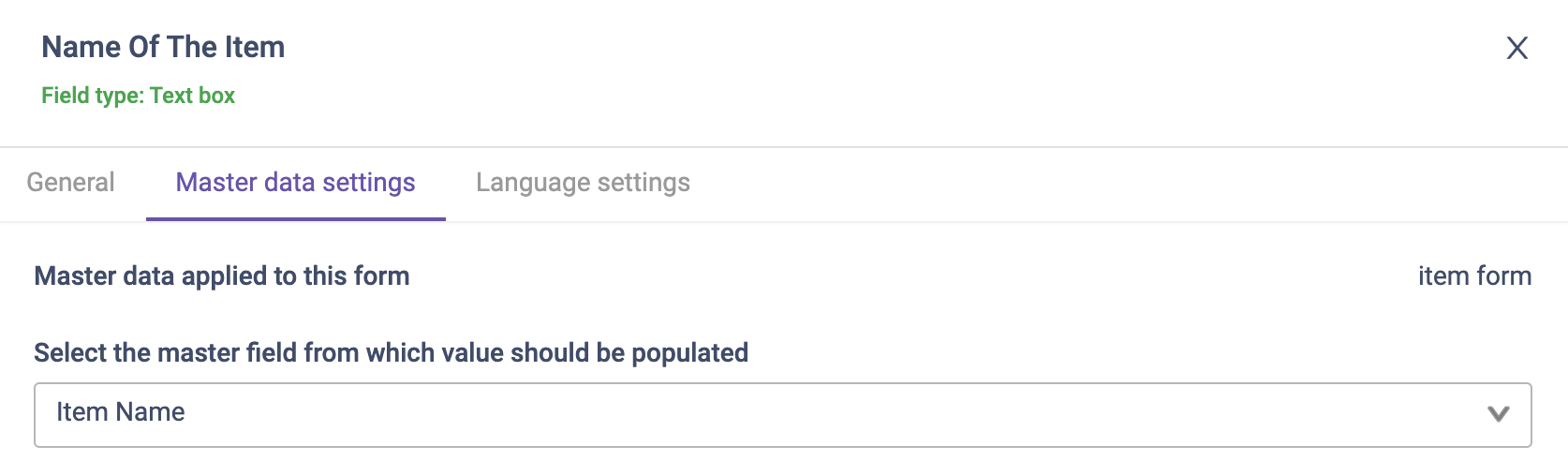
Task: Click the selected value text Item Name
Action: [121, 412]
